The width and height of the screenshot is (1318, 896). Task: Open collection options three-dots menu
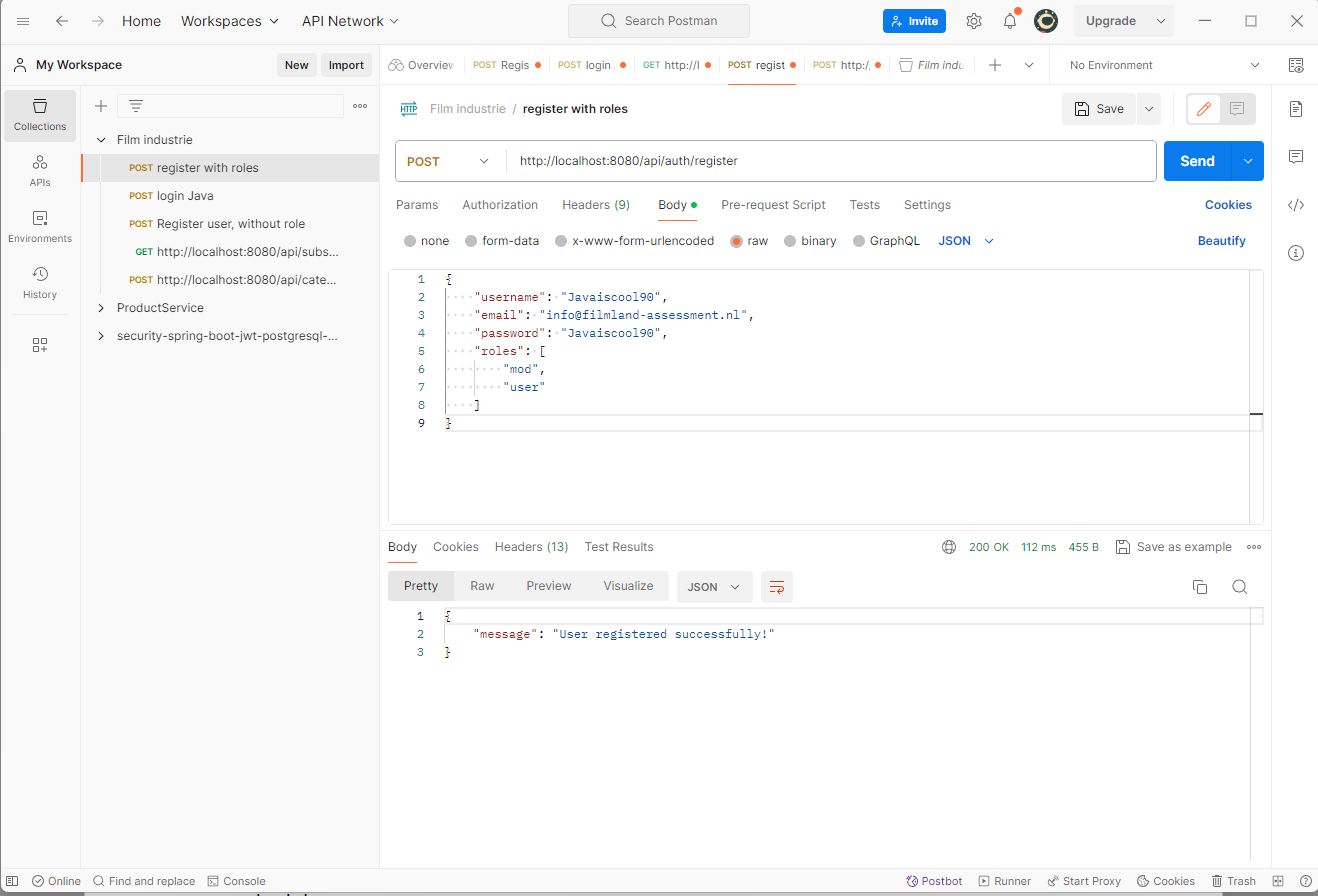pyautogui.click(x=360, y=106)
